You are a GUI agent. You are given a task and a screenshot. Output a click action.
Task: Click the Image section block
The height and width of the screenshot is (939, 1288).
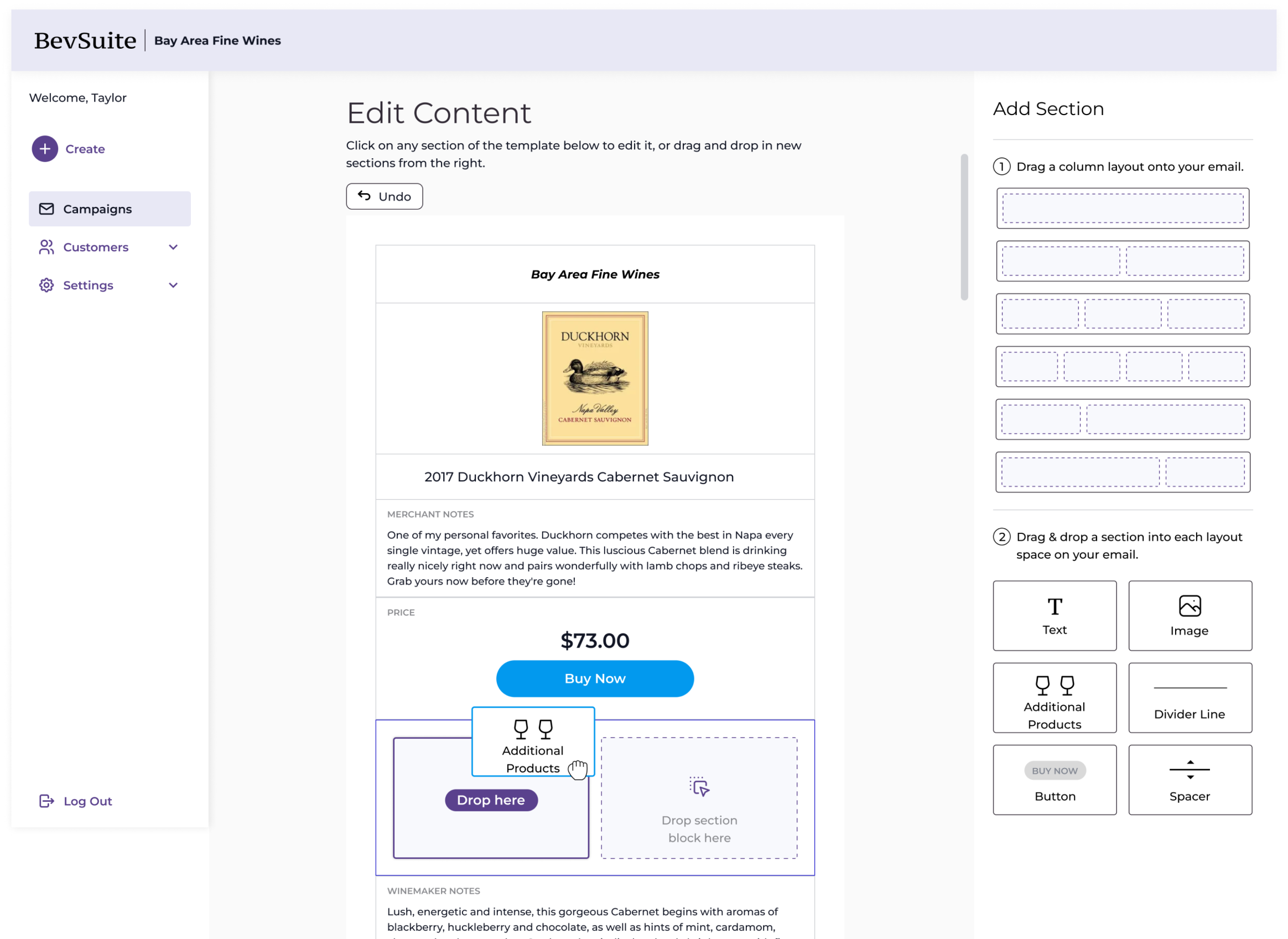(x=1190, y=616)
